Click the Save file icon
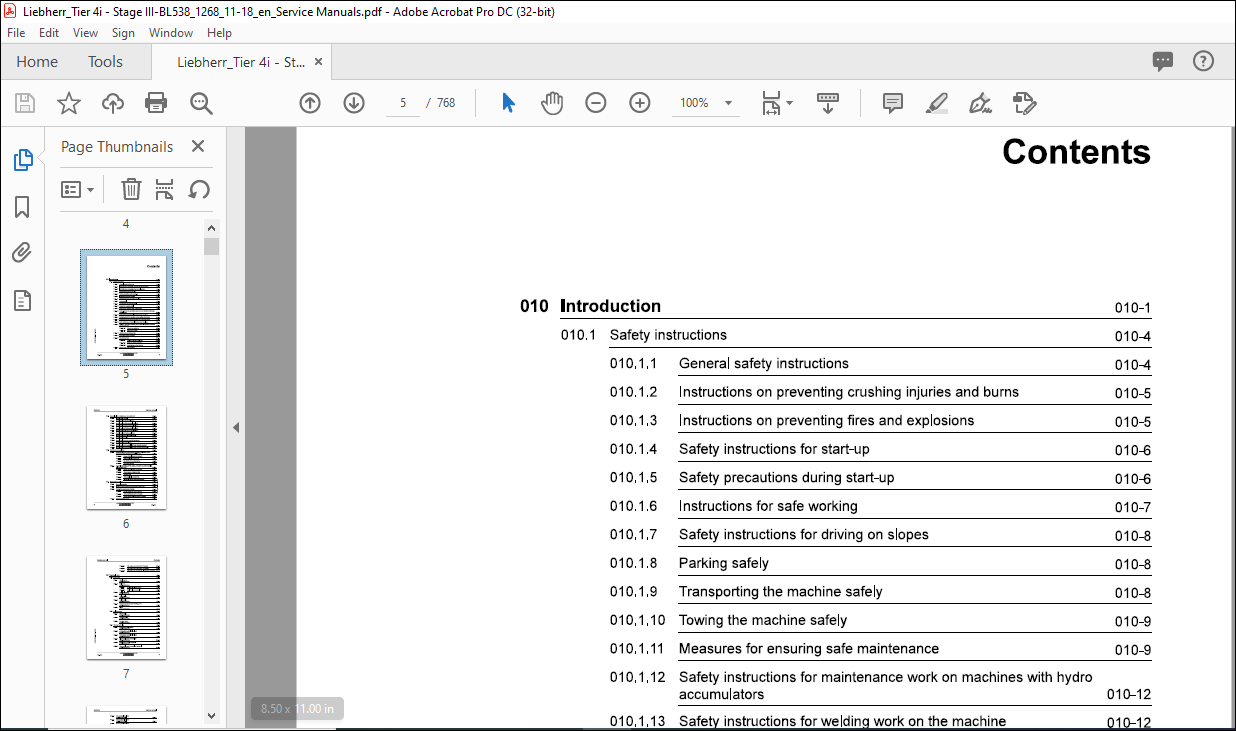This screenshot has width=1236, height=731. [25, 103]
